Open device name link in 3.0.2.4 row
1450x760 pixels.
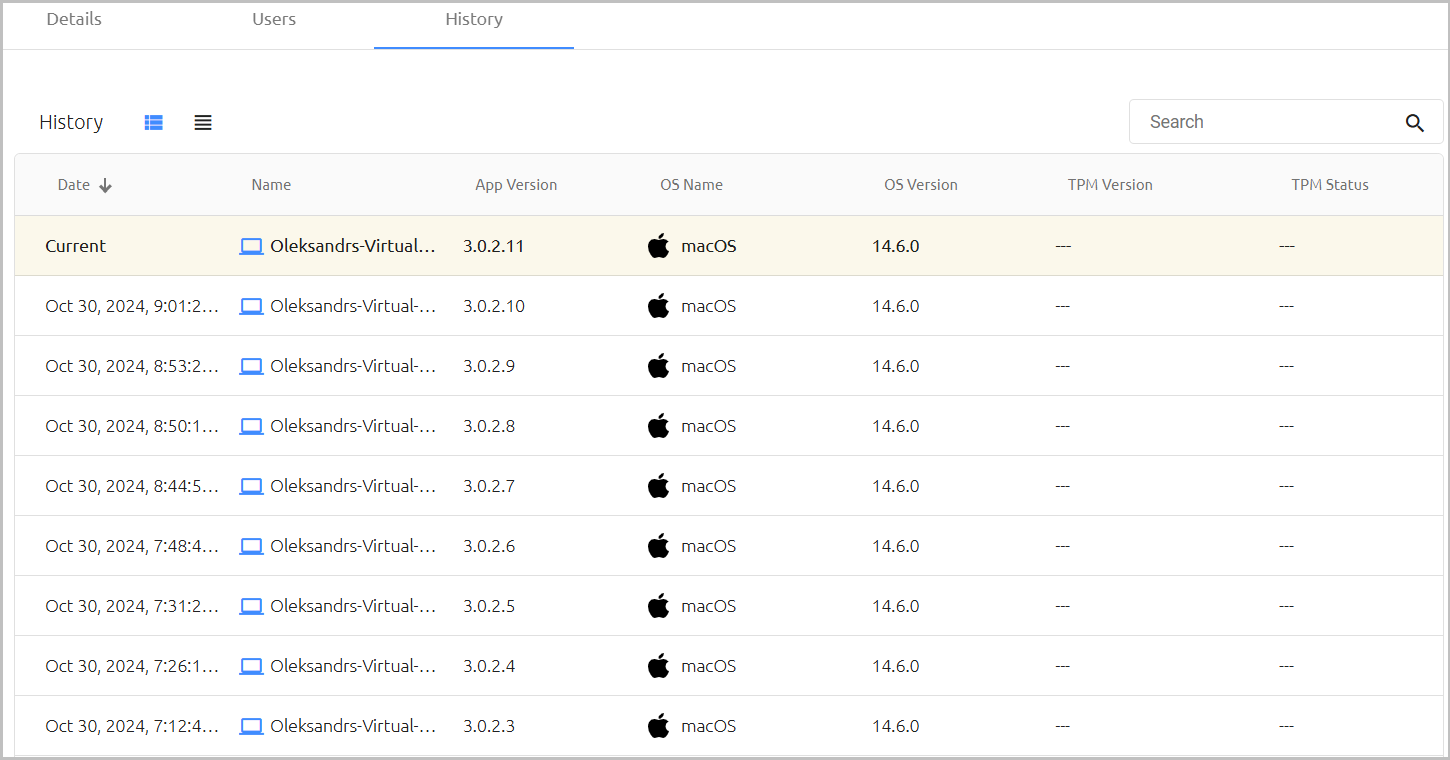(x=353, y=666)
